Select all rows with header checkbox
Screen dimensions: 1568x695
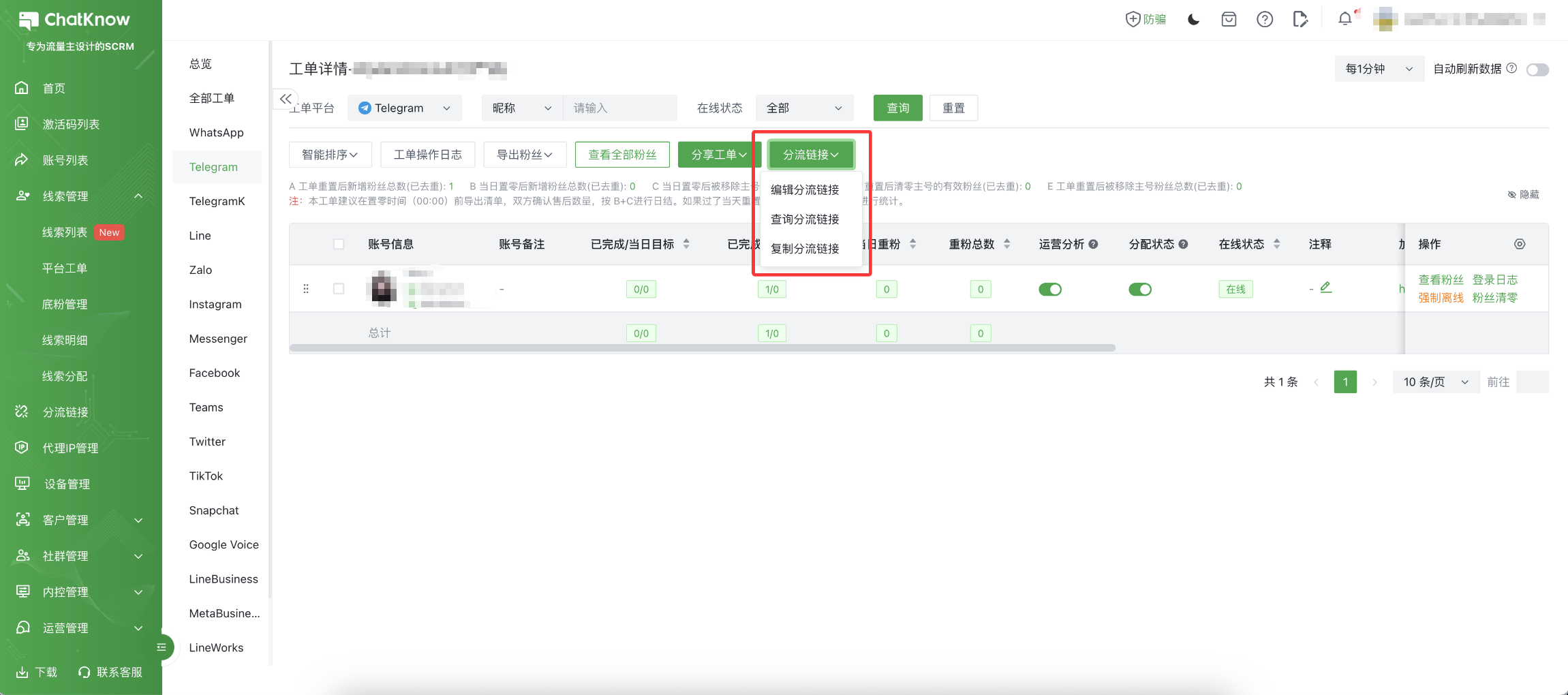coord(339,244)
